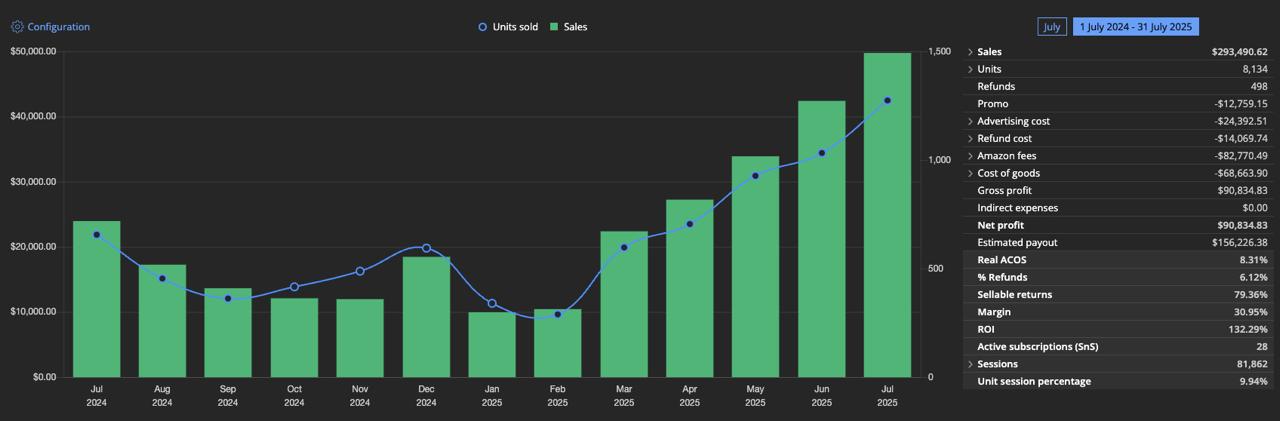Select the Dec 2024 units sold data point

426,248
